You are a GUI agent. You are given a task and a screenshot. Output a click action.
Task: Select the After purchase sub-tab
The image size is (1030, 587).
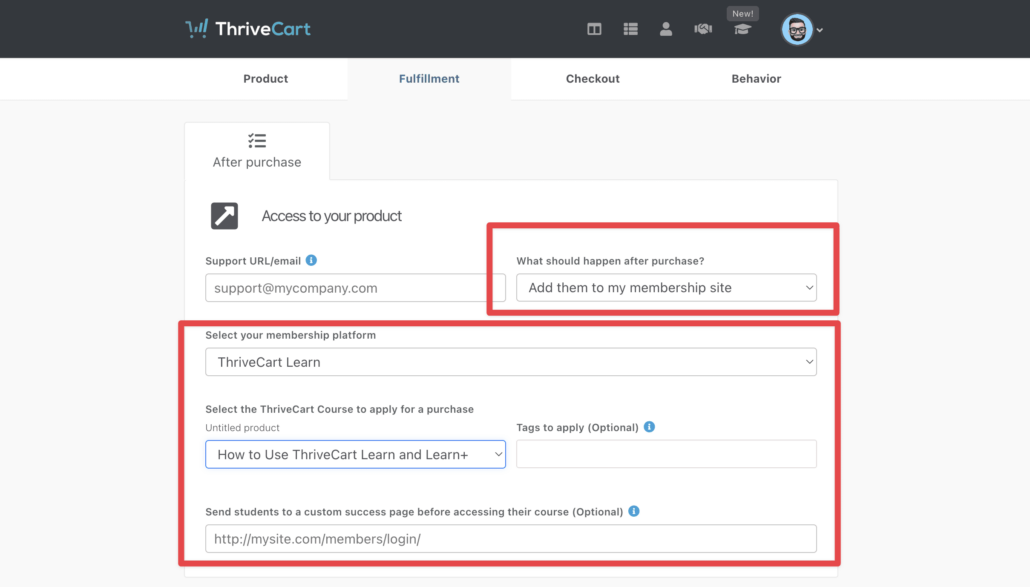click(x=257, y=151)
